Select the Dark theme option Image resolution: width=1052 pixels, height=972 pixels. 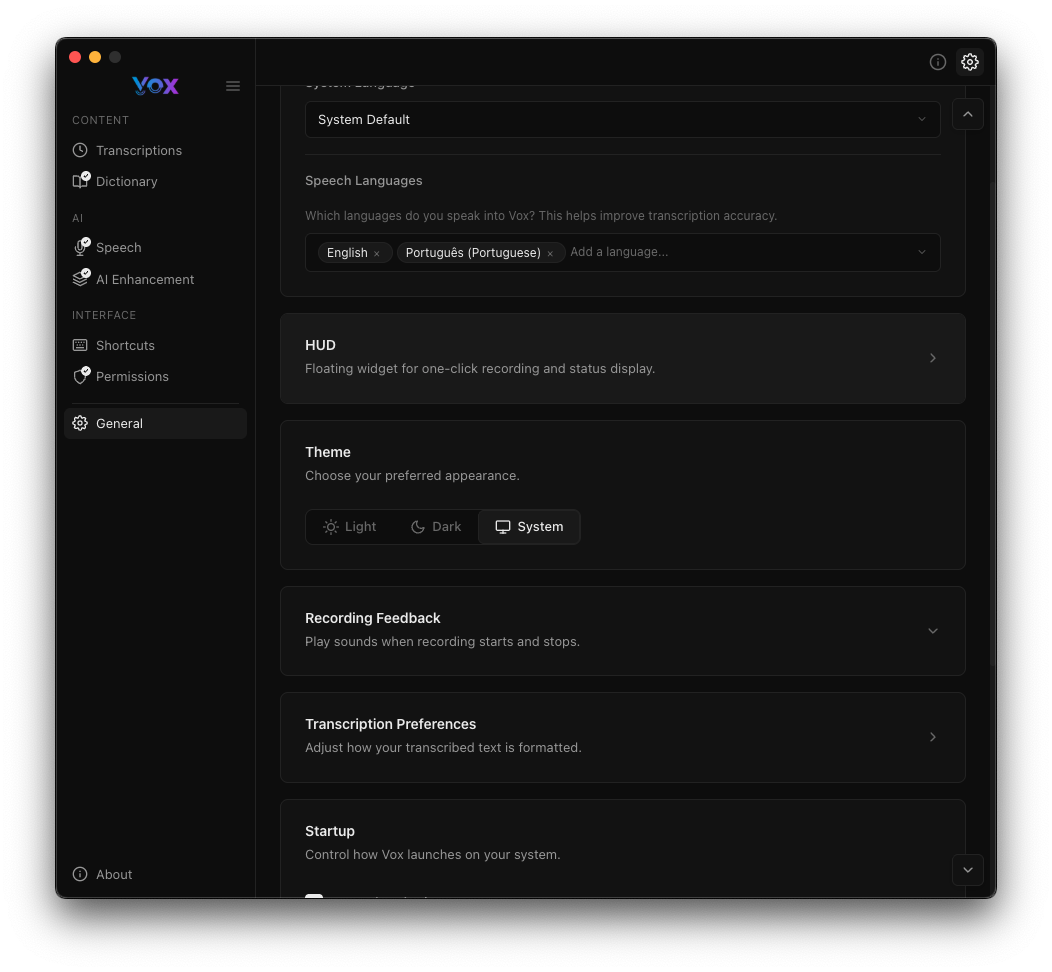click(436, 527)
